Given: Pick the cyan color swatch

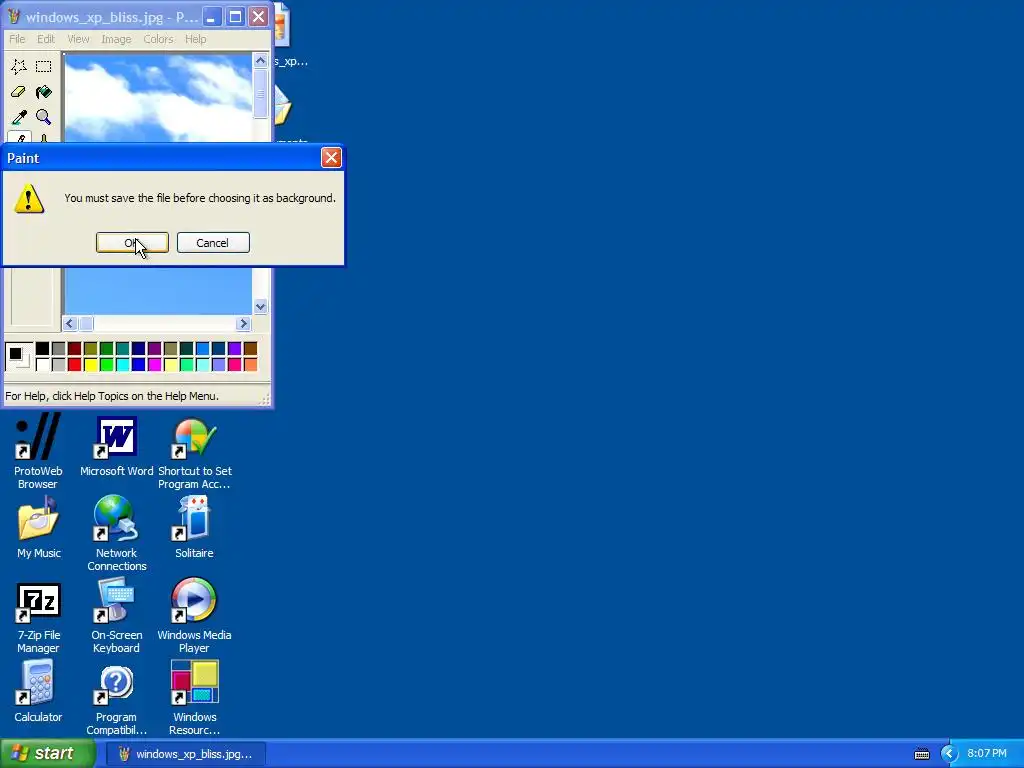Looking at the screenshot, I should pos(122,364).
